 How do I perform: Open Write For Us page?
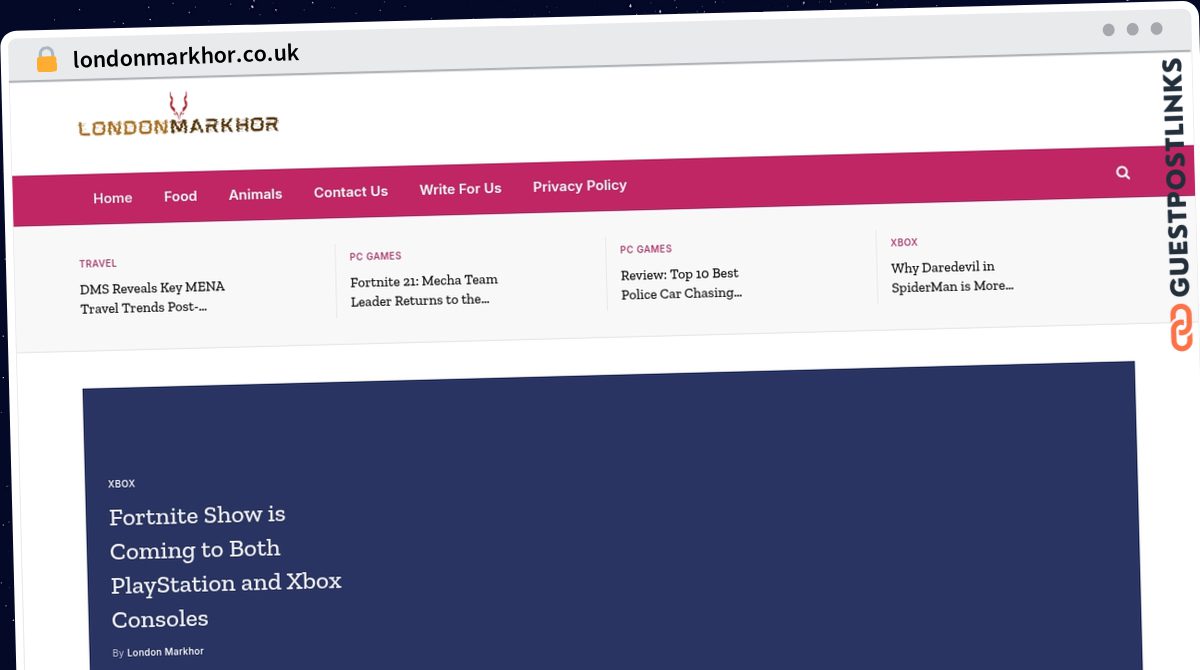[460, 188]
